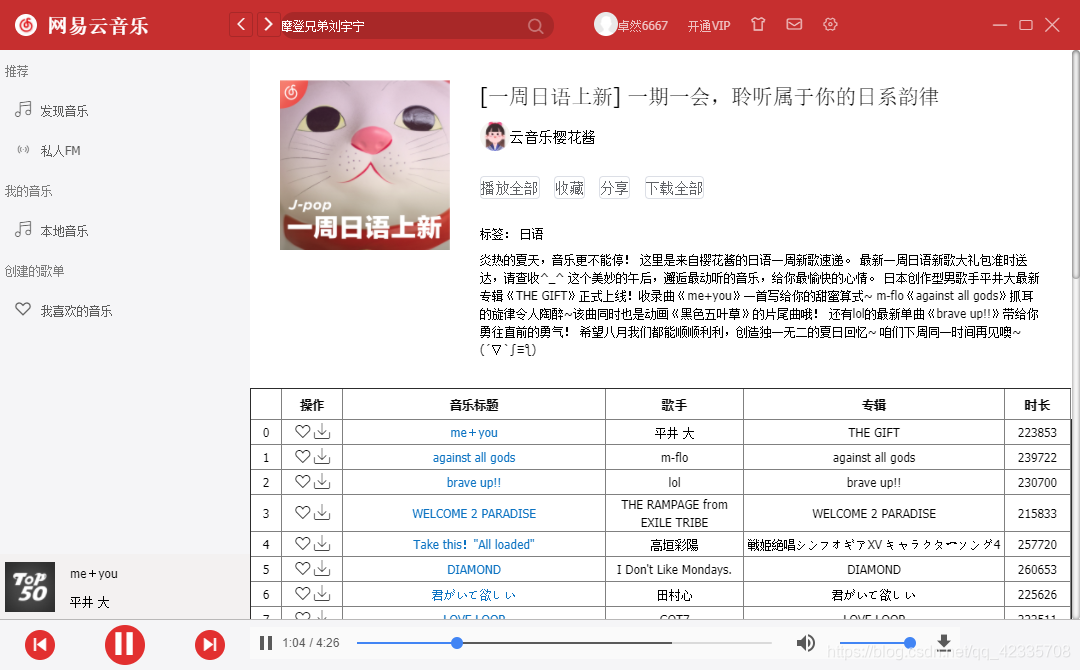Viewport: 1080px width, 670px height.
Task: Click the 时长 column header
Action: point(1037,405)
